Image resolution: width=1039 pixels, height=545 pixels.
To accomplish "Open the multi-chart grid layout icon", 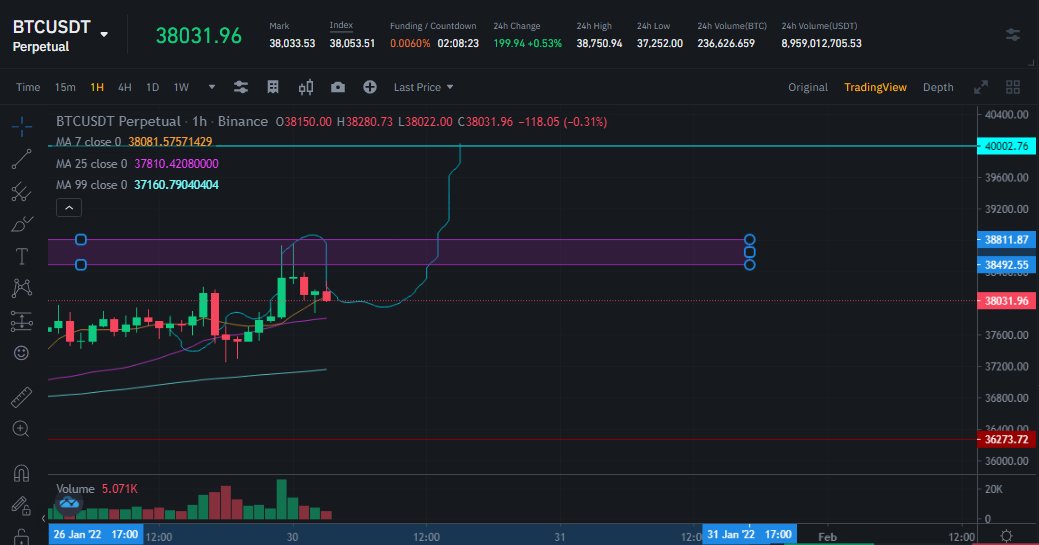I will point(1012,87).
